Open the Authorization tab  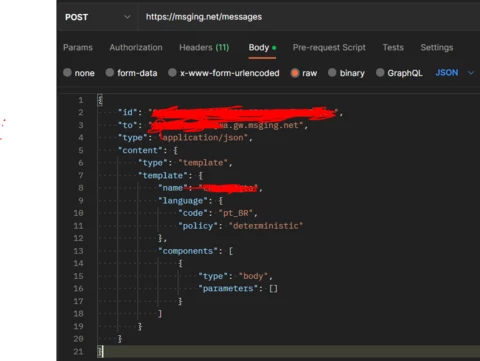click(x=136, y=47)
